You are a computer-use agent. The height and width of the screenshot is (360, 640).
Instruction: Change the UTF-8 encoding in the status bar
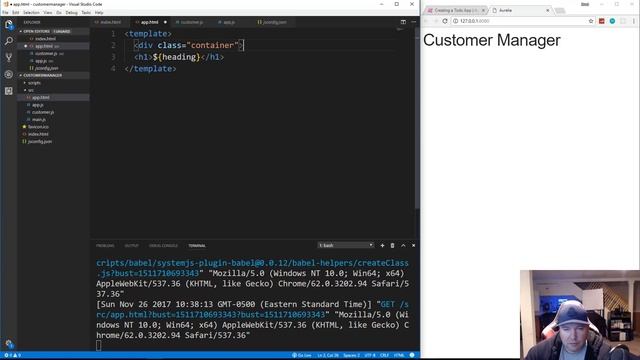point(370,356)
